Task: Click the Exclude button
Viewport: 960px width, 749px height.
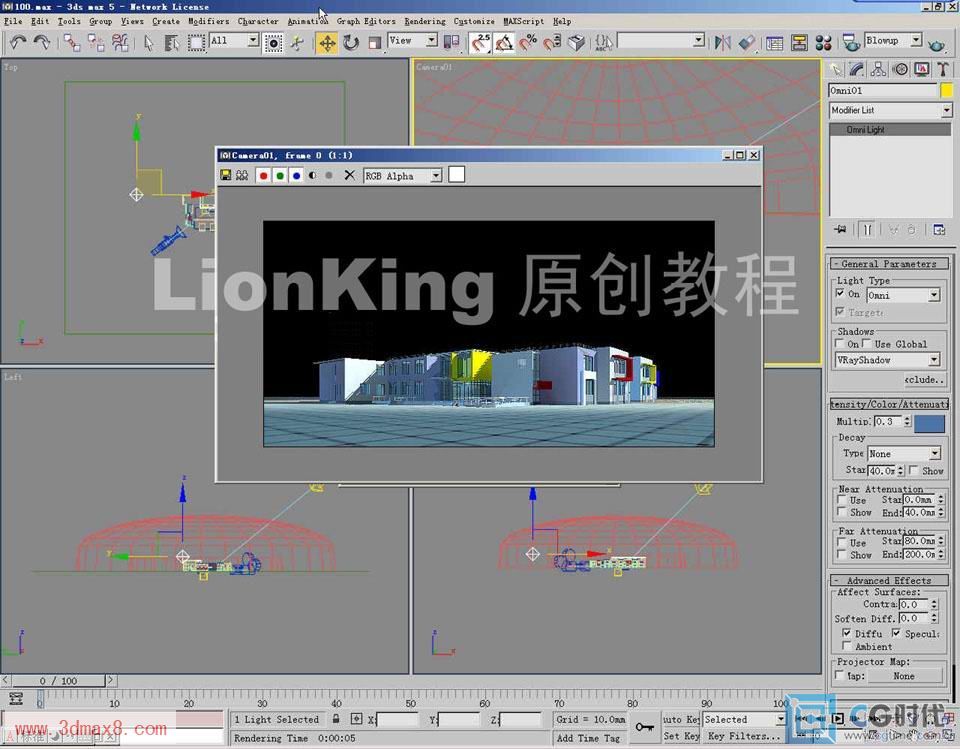Action: pyautogui.click(x=923, y=380)
